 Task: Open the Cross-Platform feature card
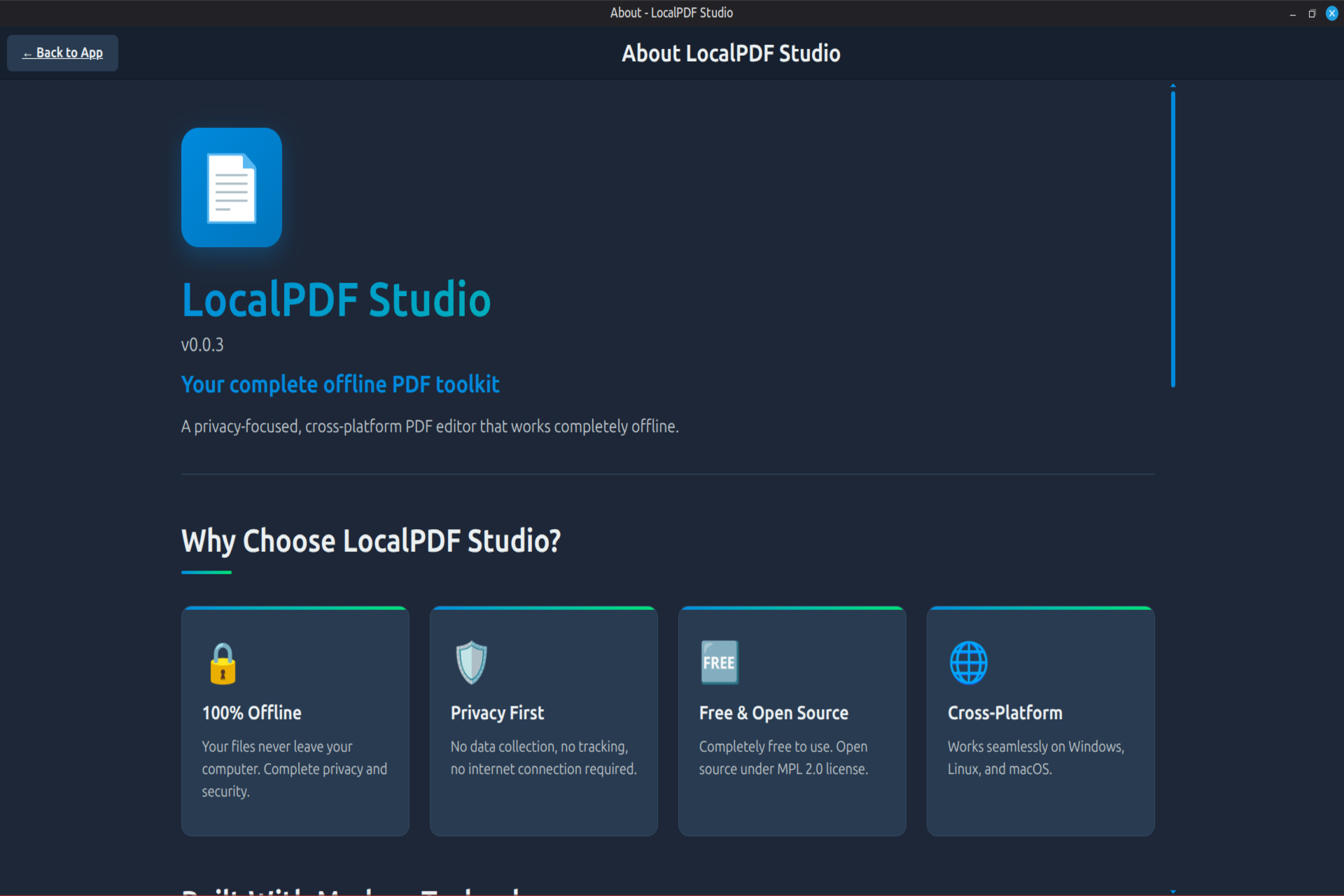1040,721
